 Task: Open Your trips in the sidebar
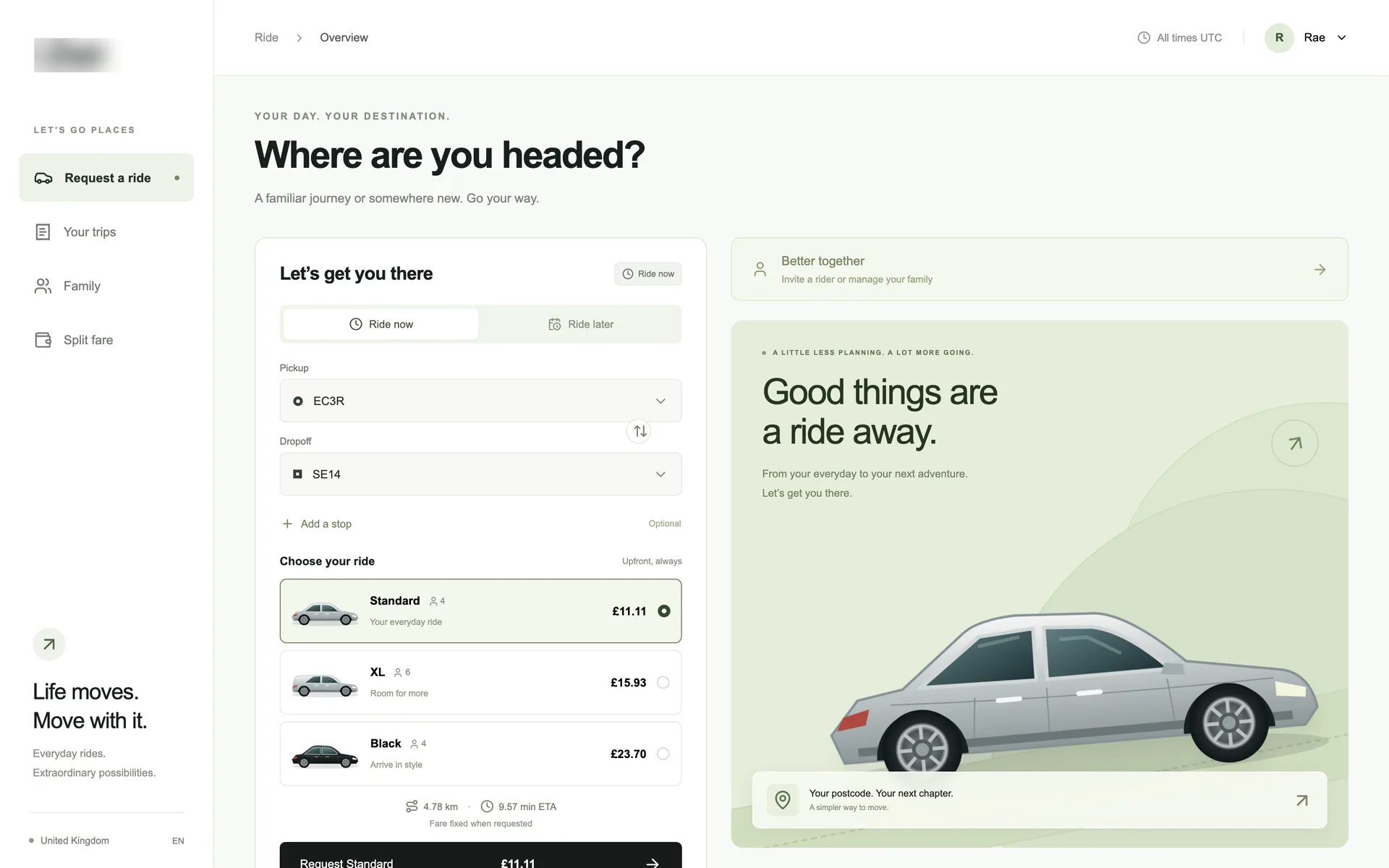click(106, 232)
